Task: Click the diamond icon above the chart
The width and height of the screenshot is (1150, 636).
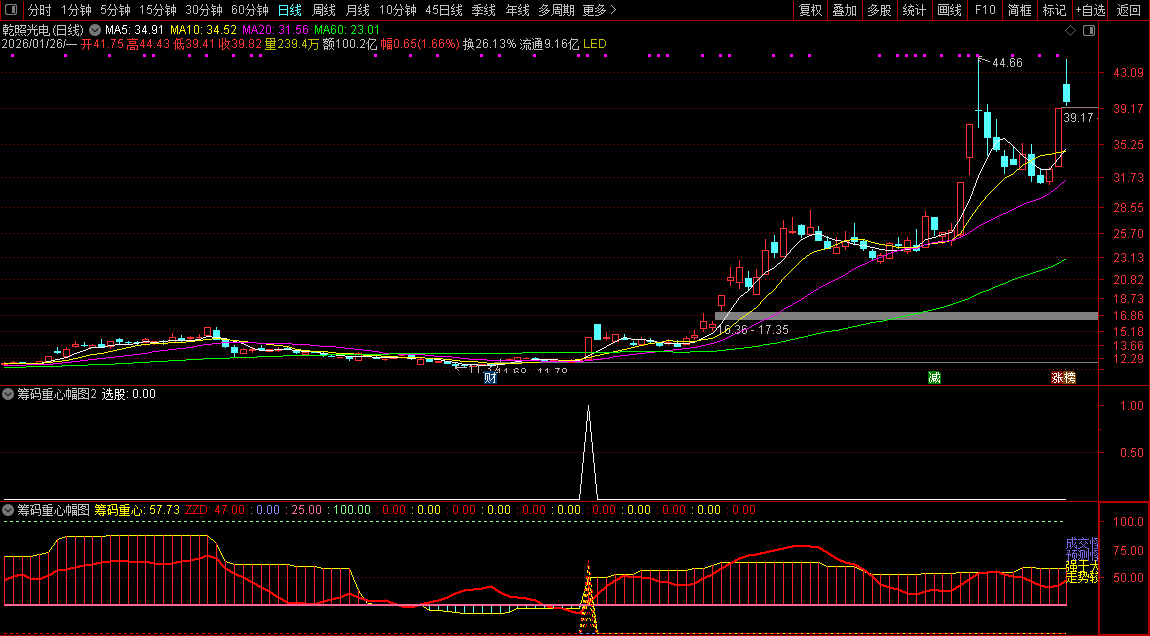Action: coord(1070,31)
